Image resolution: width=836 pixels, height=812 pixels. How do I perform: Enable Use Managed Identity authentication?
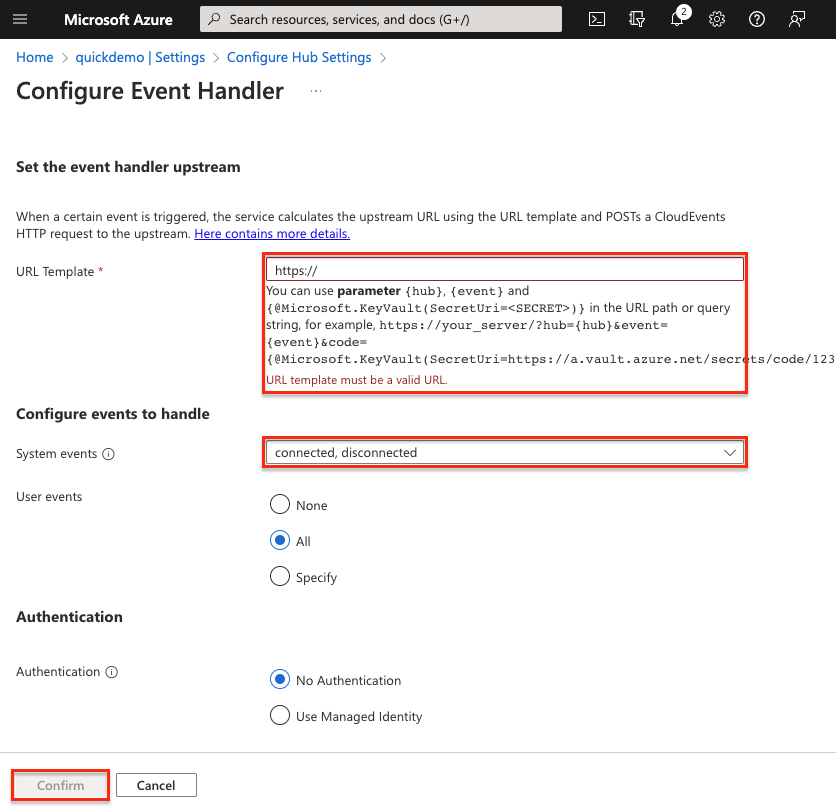(280, 716)
